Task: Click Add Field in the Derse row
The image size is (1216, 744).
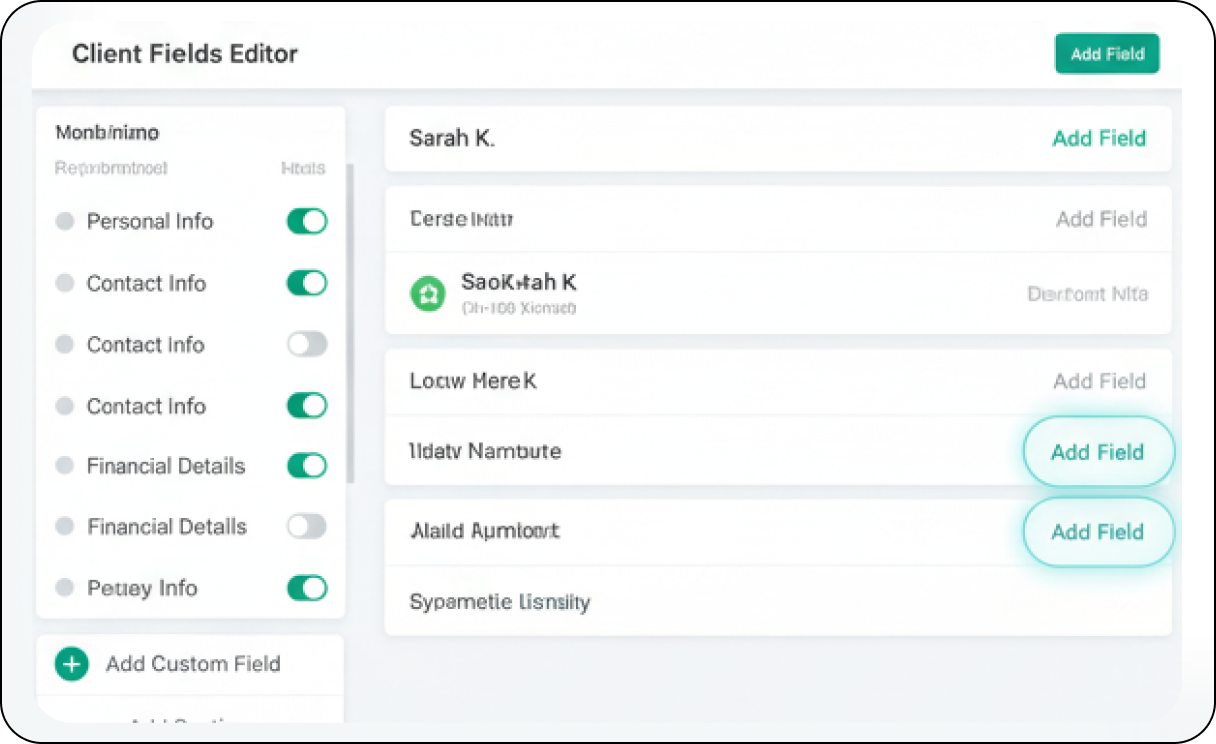Action: coord(1100,219)
